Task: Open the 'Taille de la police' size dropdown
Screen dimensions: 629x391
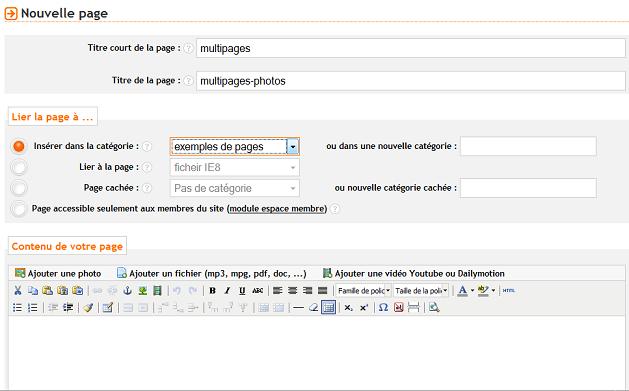Action: click(421, 290)
